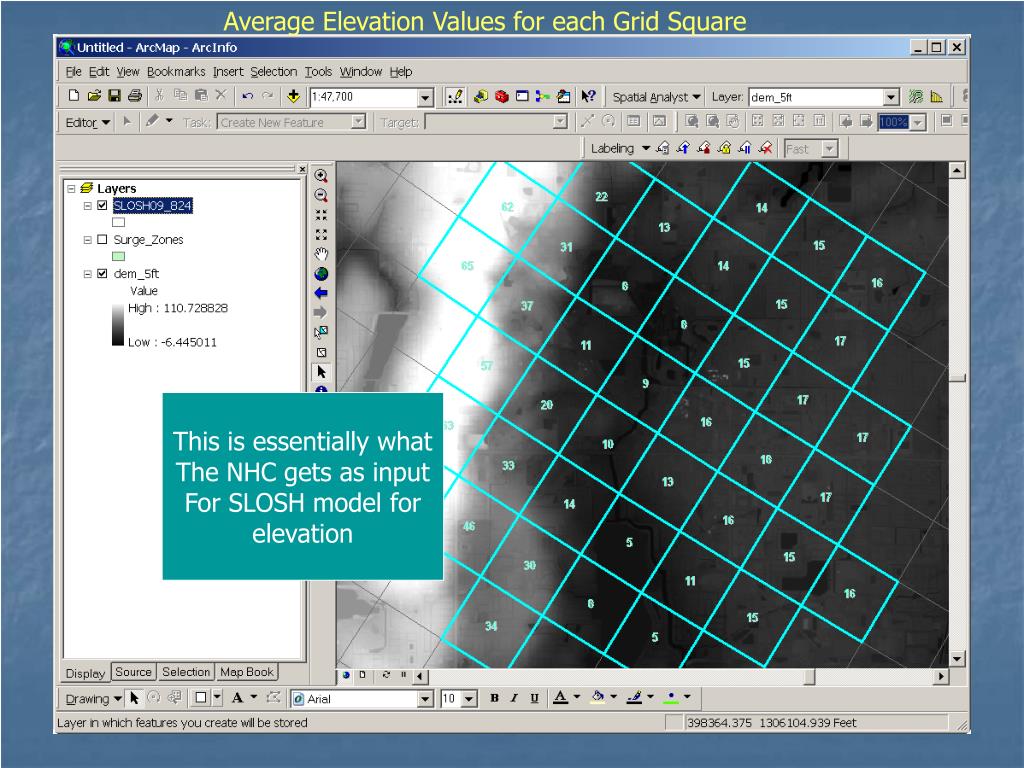Show the Command Line window icon
This screenshot has width=1024, height=768.
coord(522,96)
